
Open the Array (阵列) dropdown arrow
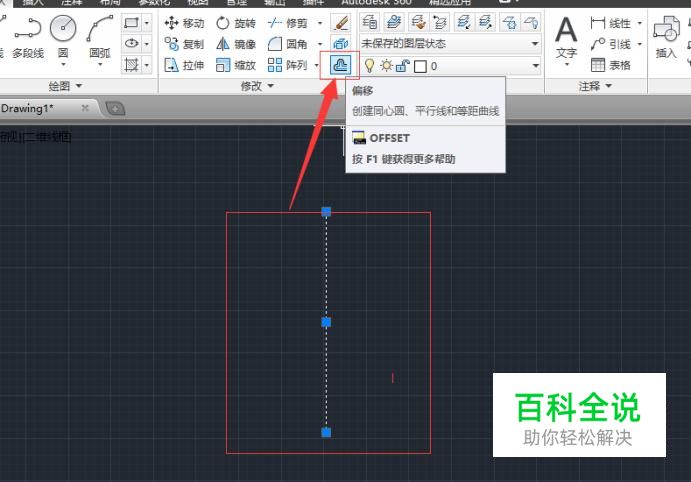tap(316, 65)
